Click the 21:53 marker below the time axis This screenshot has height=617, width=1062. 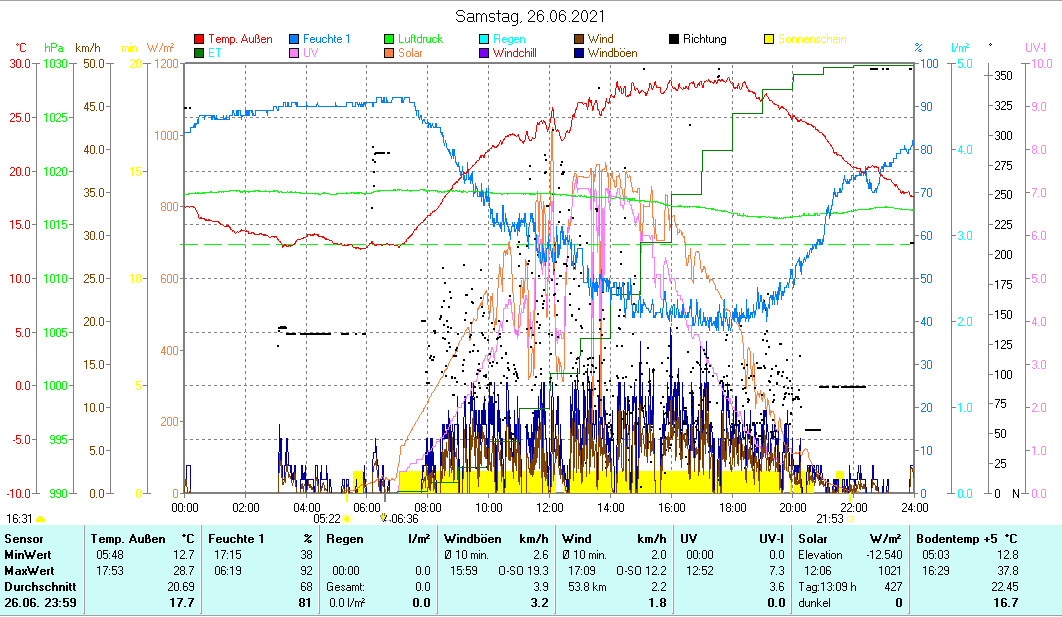[x=830, y=519]
